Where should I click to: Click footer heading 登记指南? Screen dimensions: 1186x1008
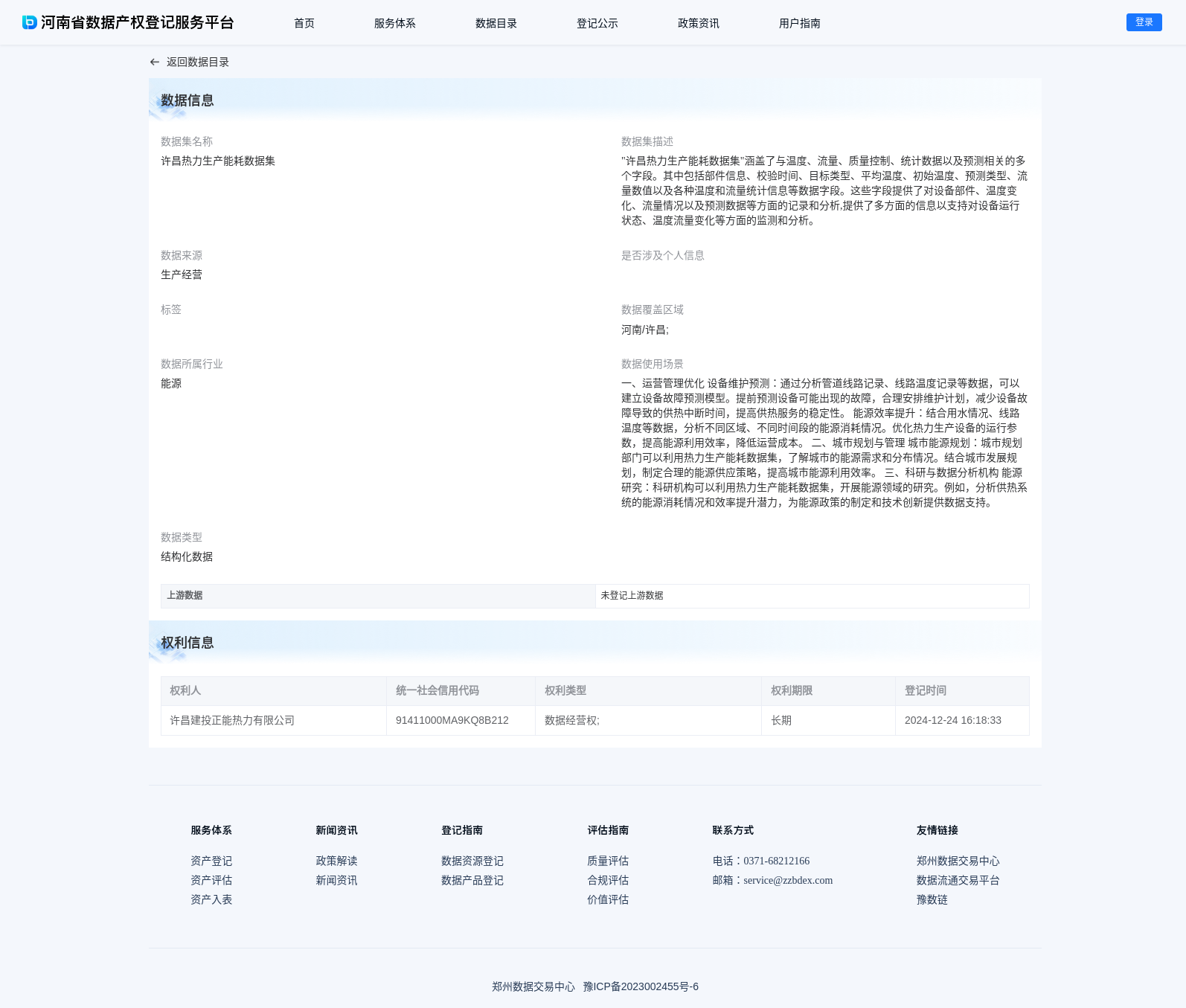click(462, 830)
